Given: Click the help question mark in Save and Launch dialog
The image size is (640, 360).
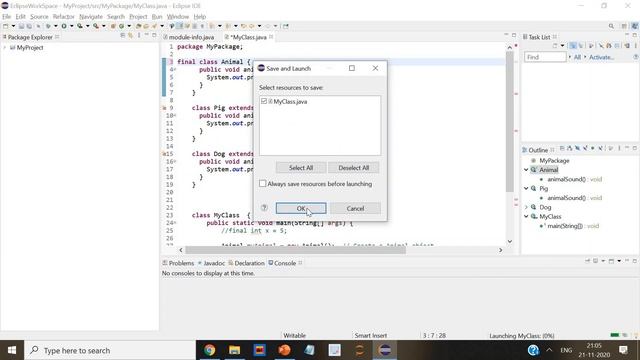Looking at the screenshot, I should tap(264, 208).
